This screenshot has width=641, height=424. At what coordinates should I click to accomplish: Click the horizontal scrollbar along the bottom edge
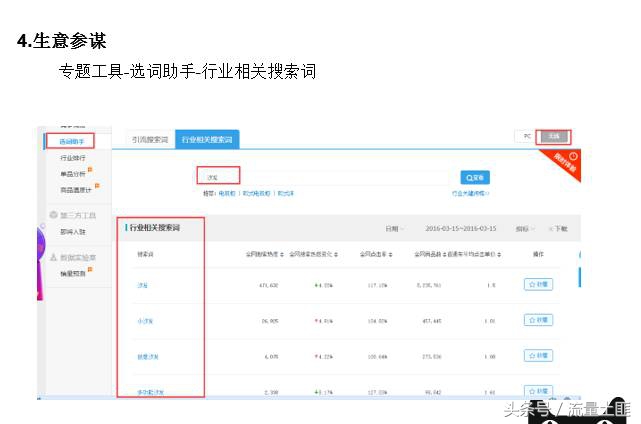(309, 398)
